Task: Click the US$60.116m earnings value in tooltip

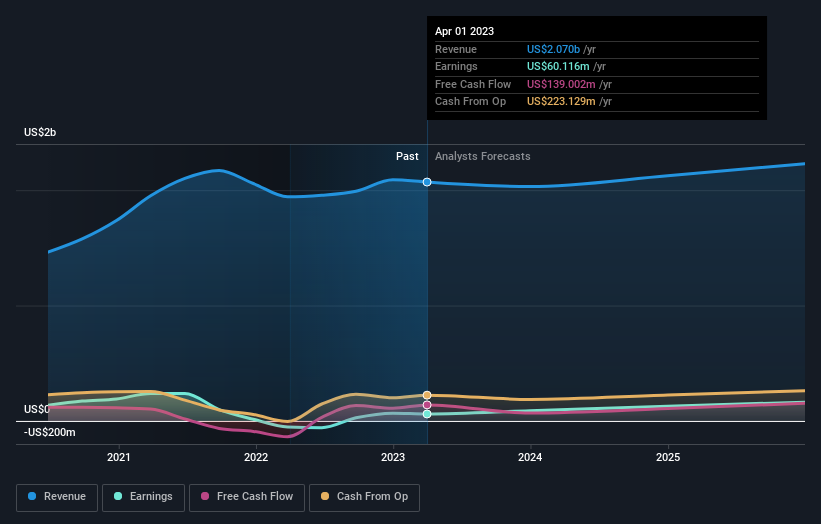Action: [558, 66]
